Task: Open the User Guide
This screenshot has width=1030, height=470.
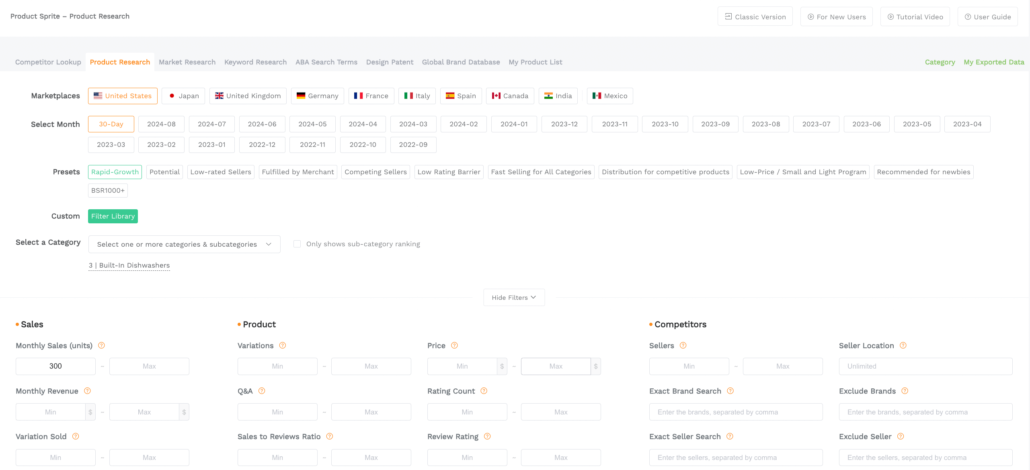Action: [987, 16]
